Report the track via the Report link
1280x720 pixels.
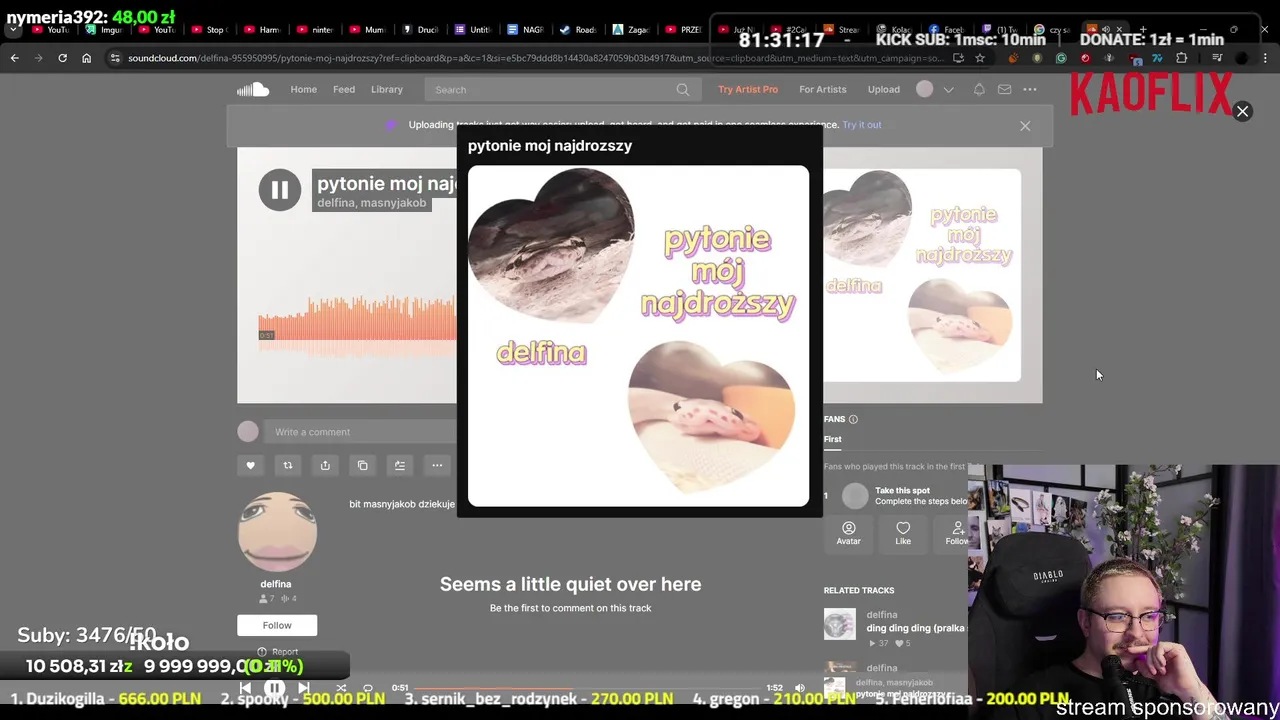tap(278, 652)
